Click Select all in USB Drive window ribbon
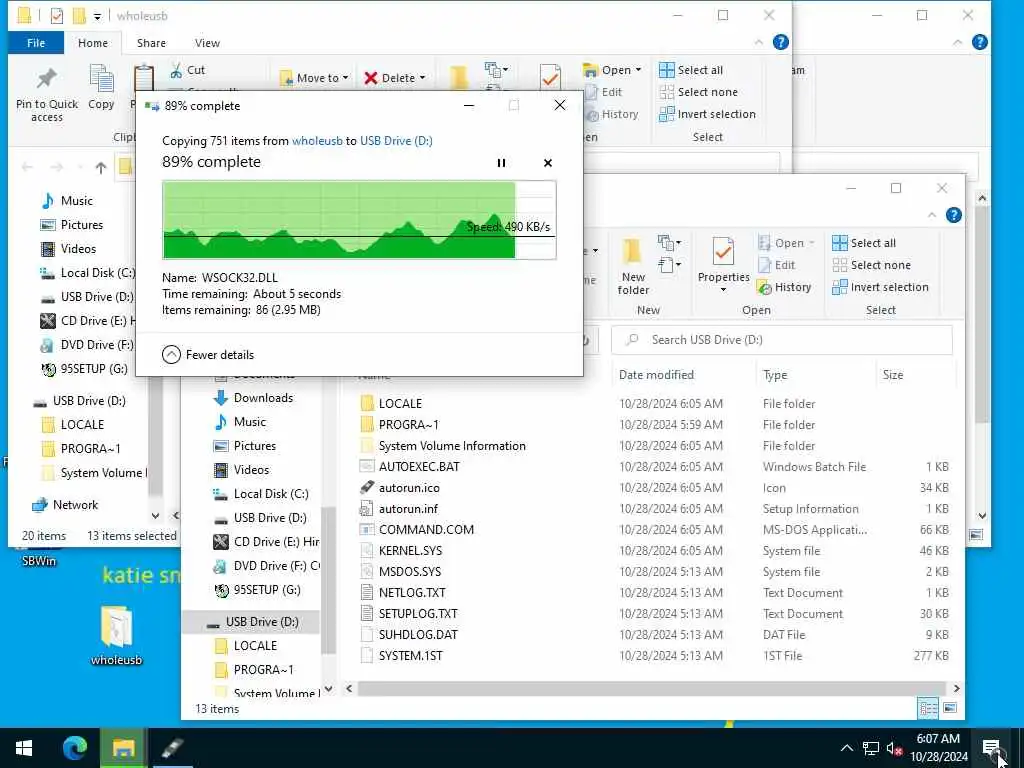This screenshot has width=1024, height=768. click(865, 243)
